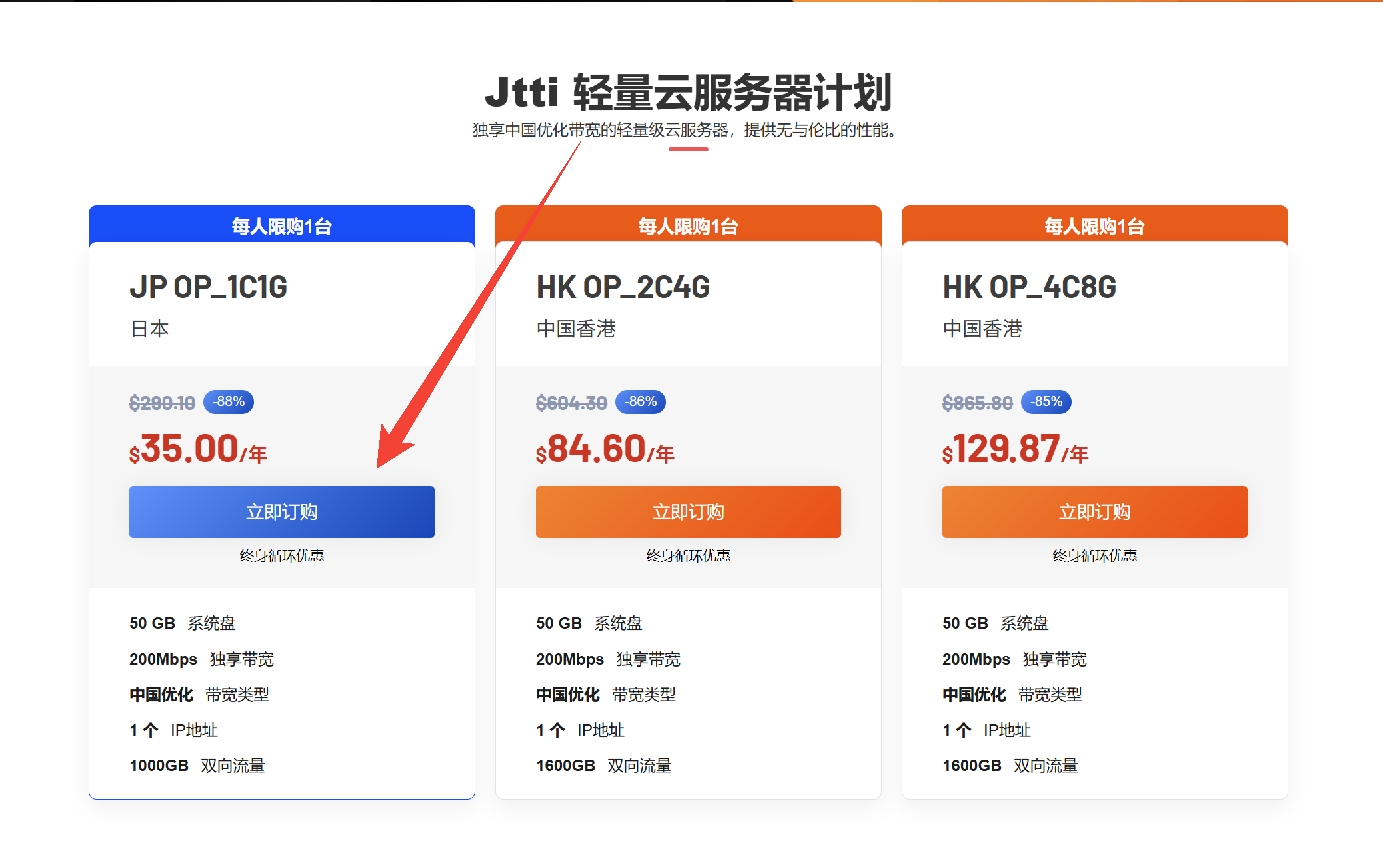Click the 1000GB 双向流量 spec line
1383x842 pixels.
[x=197, y=766]
